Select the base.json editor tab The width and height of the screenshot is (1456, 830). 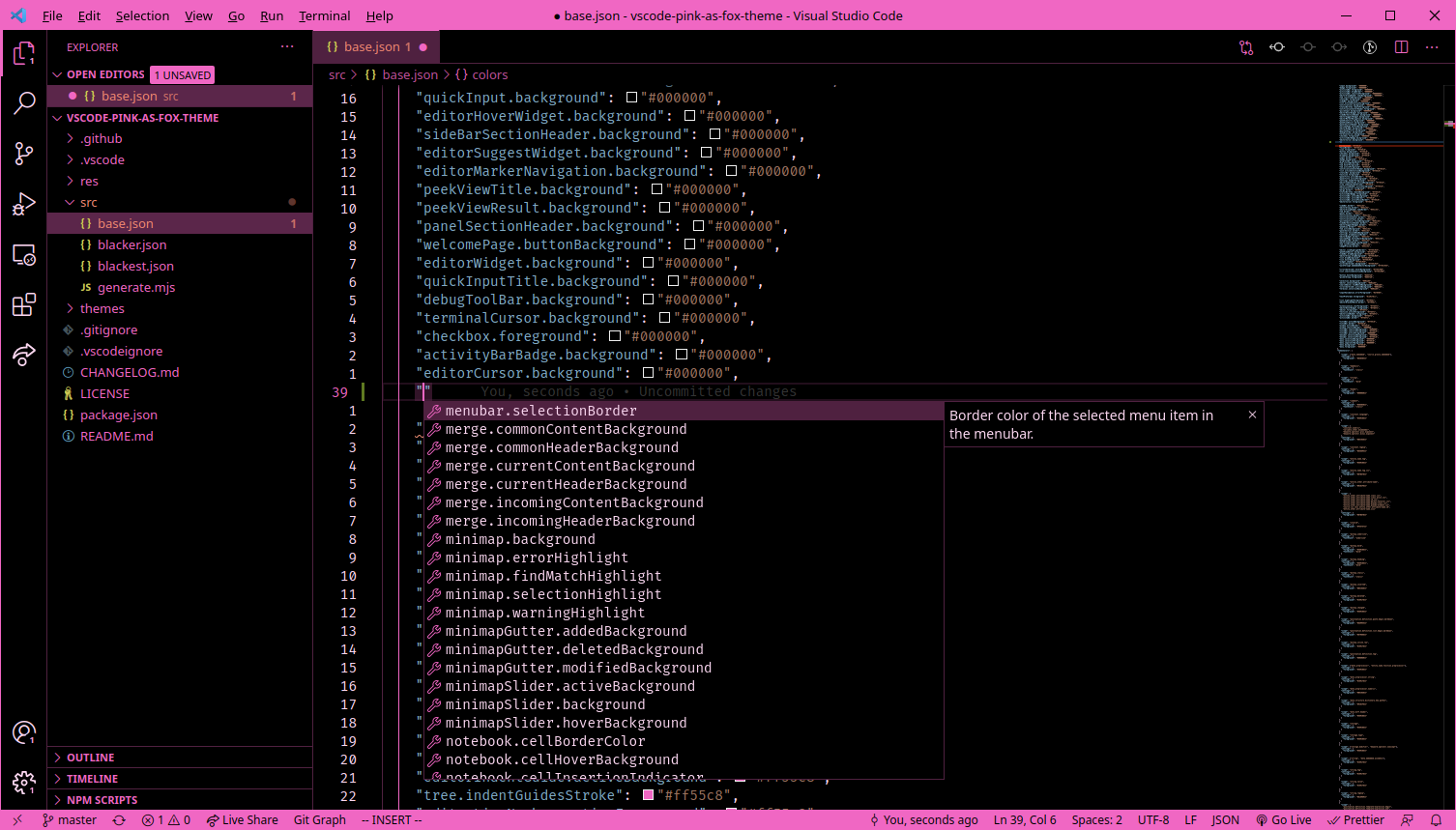(x=376, y=46)
